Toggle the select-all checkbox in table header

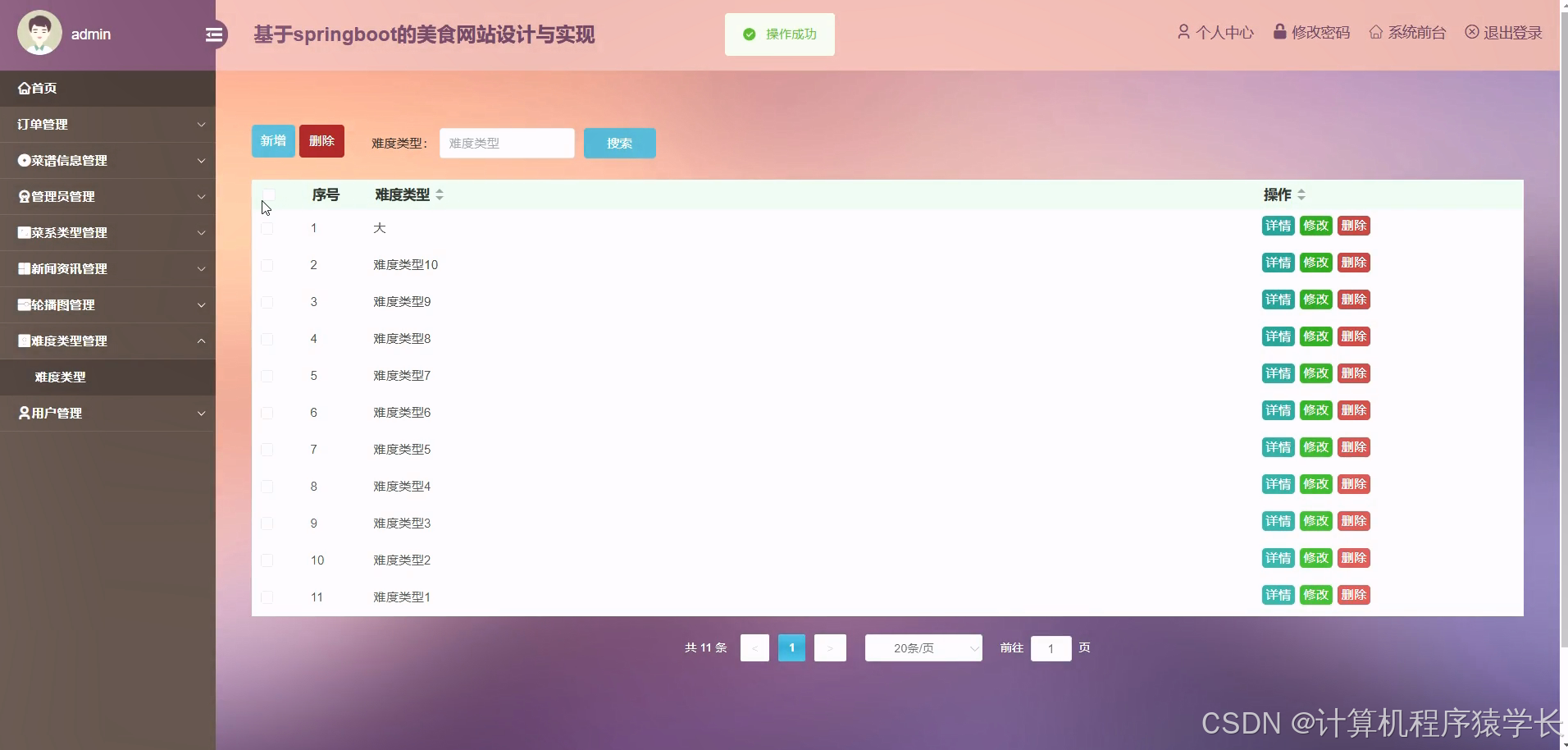pos(269,195)
